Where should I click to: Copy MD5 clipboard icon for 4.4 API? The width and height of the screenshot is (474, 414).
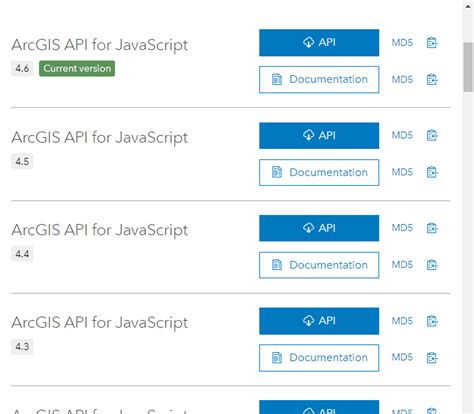point(432,228)
